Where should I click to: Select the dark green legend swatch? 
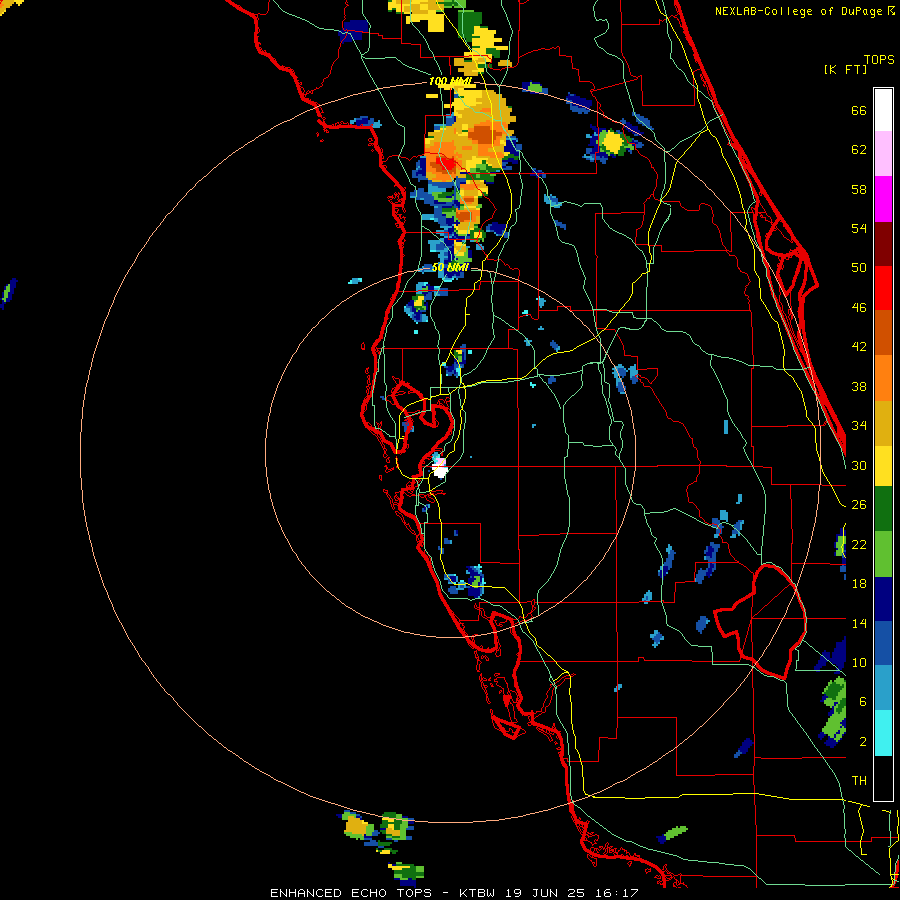[x=883, y=509]
